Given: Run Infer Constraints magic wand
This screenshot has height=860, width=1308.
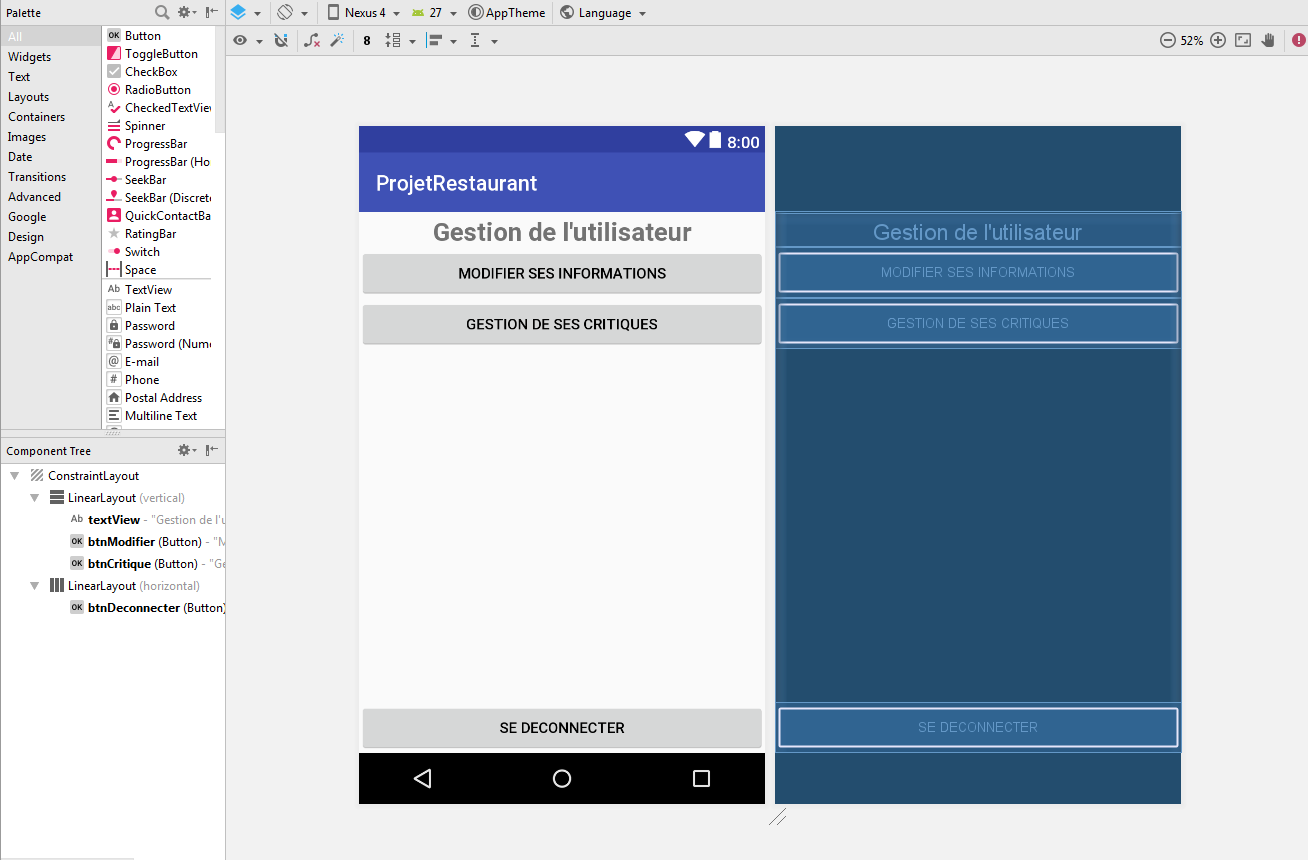Looking at the screenshot, I should 337,40.
